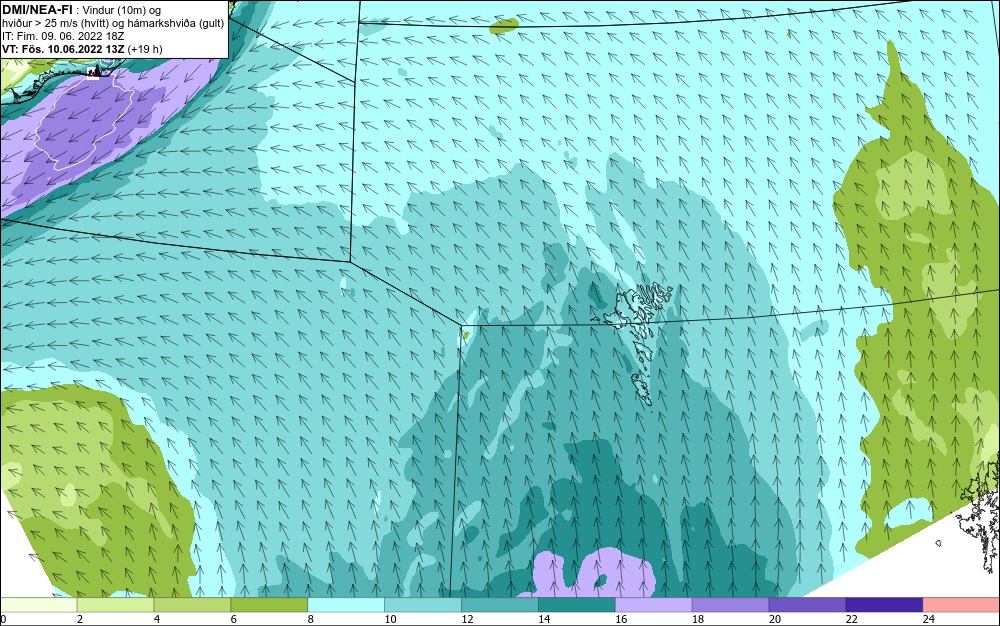Click the white gust contour in the top-left purple area
The height and width of the screenshot is (626, 1000).
coord(86,121)
